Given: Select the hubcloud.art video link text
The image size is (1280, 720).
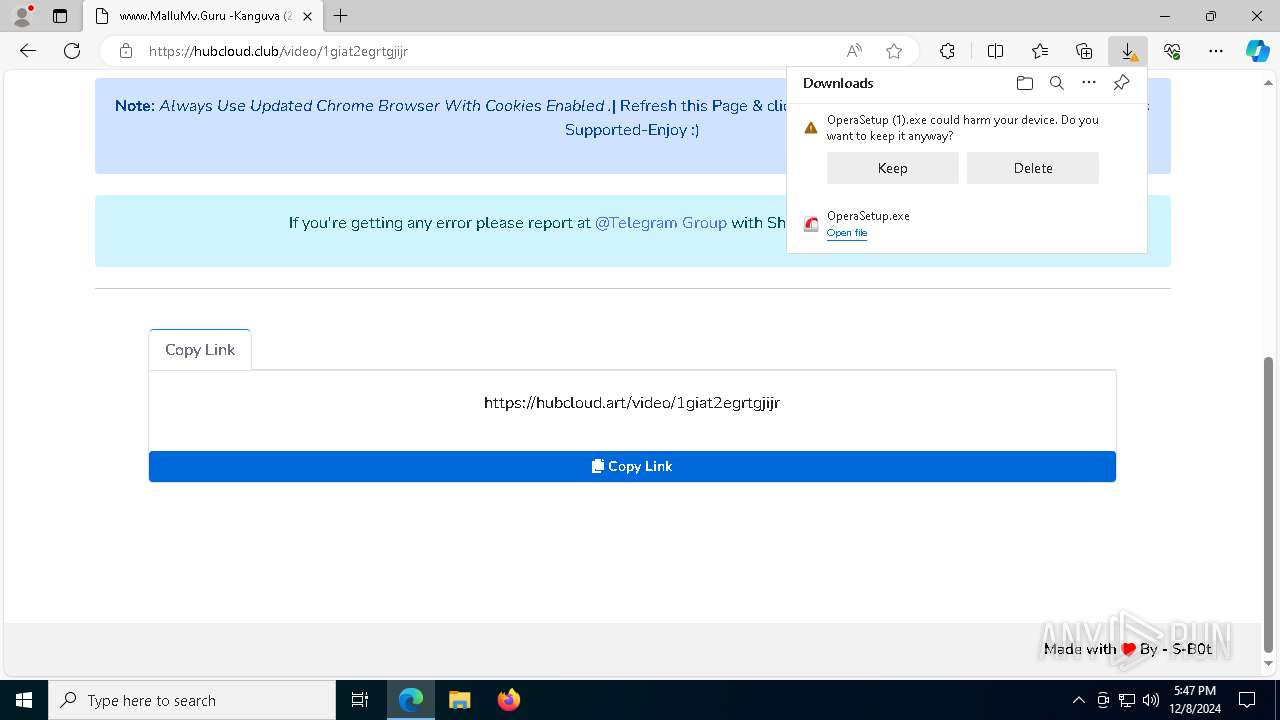Looking at the screenshot, I should (632, 403).
